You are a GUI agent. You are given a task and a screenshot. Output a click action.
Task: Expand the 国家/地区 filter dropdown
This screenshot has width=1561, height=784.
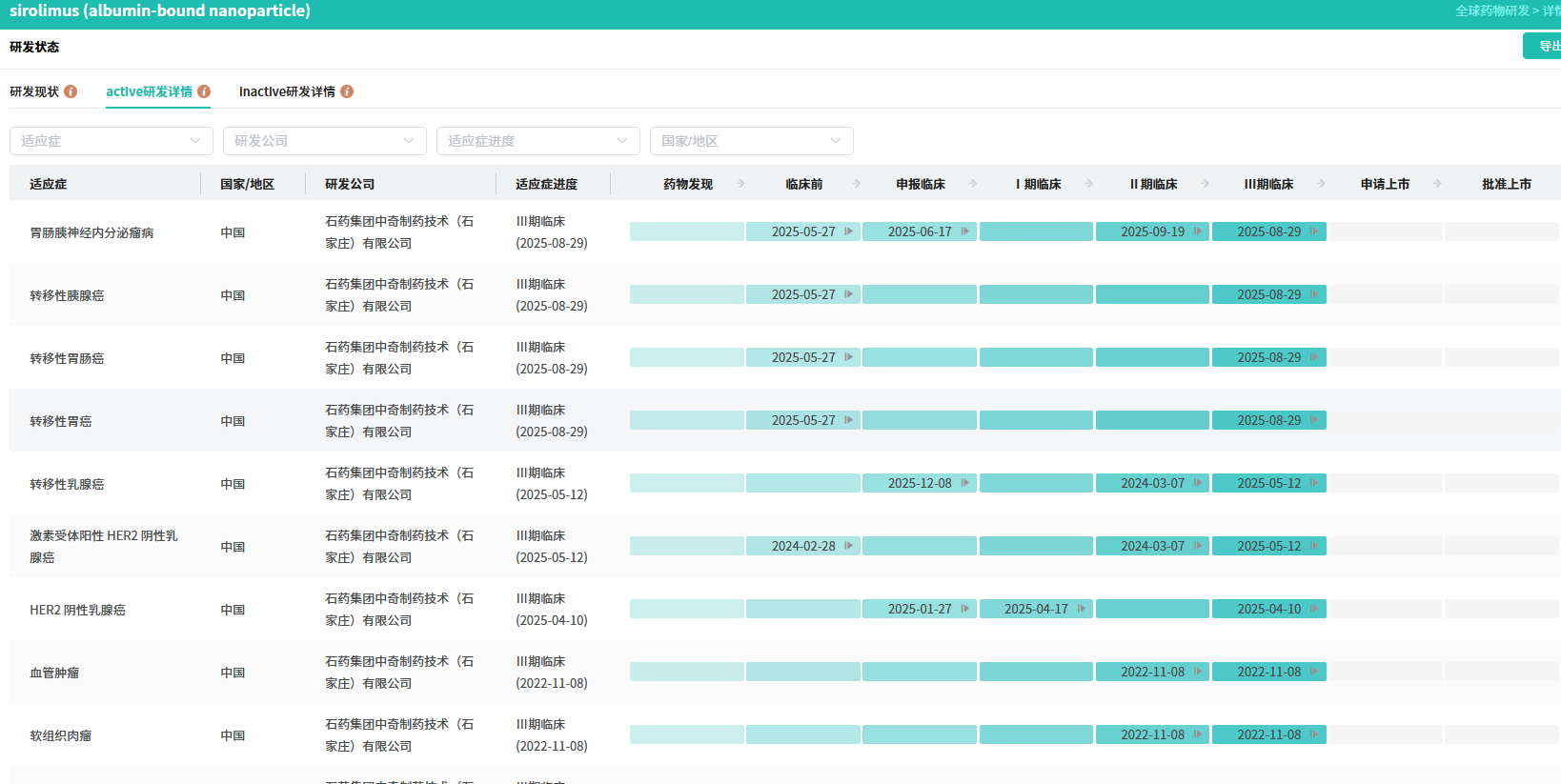pyautogui.click(x=751, y=141)
